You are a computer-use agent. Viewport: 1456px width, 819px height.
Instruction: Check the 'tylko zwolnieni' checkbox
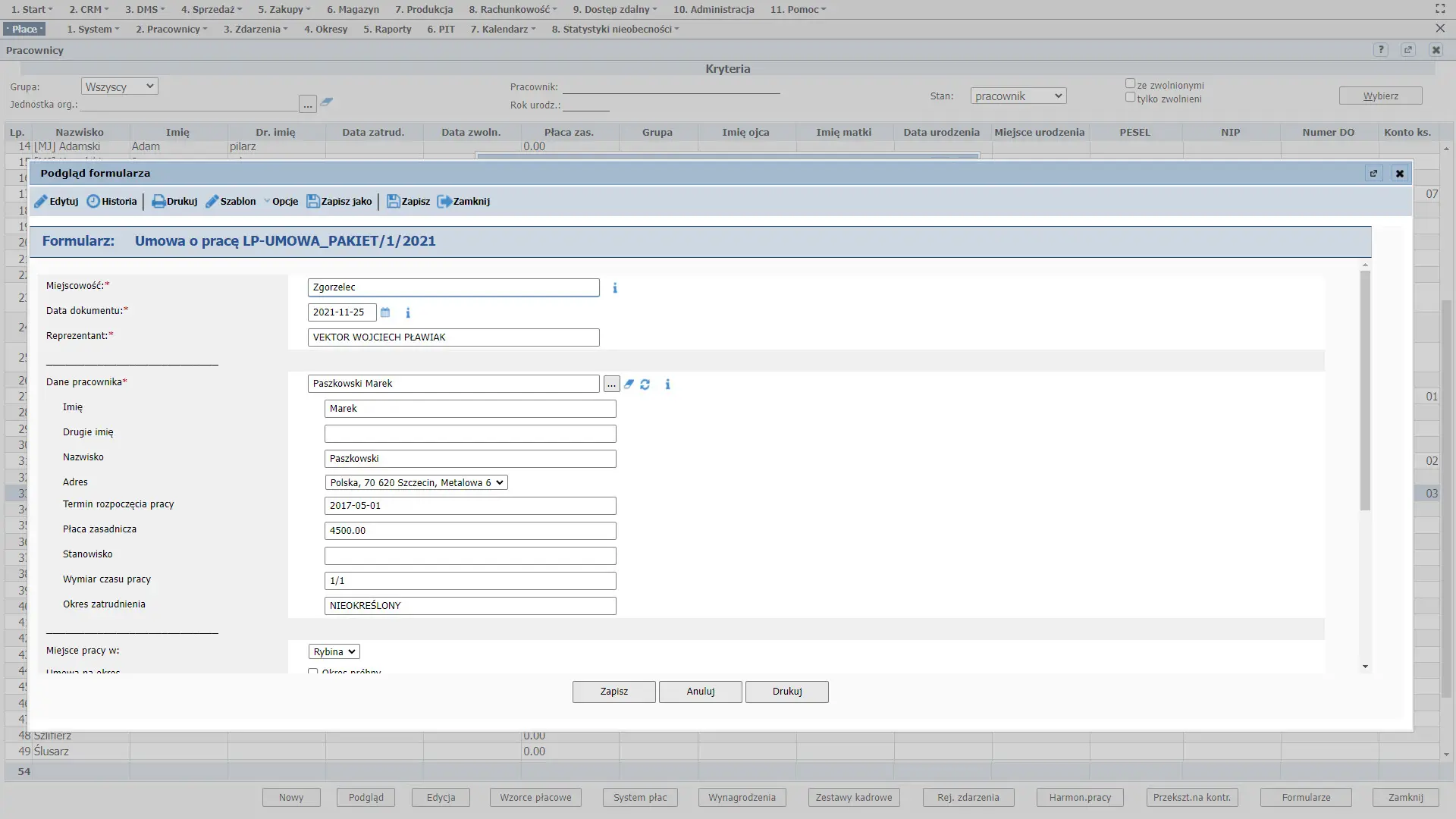coord(1130,97)
